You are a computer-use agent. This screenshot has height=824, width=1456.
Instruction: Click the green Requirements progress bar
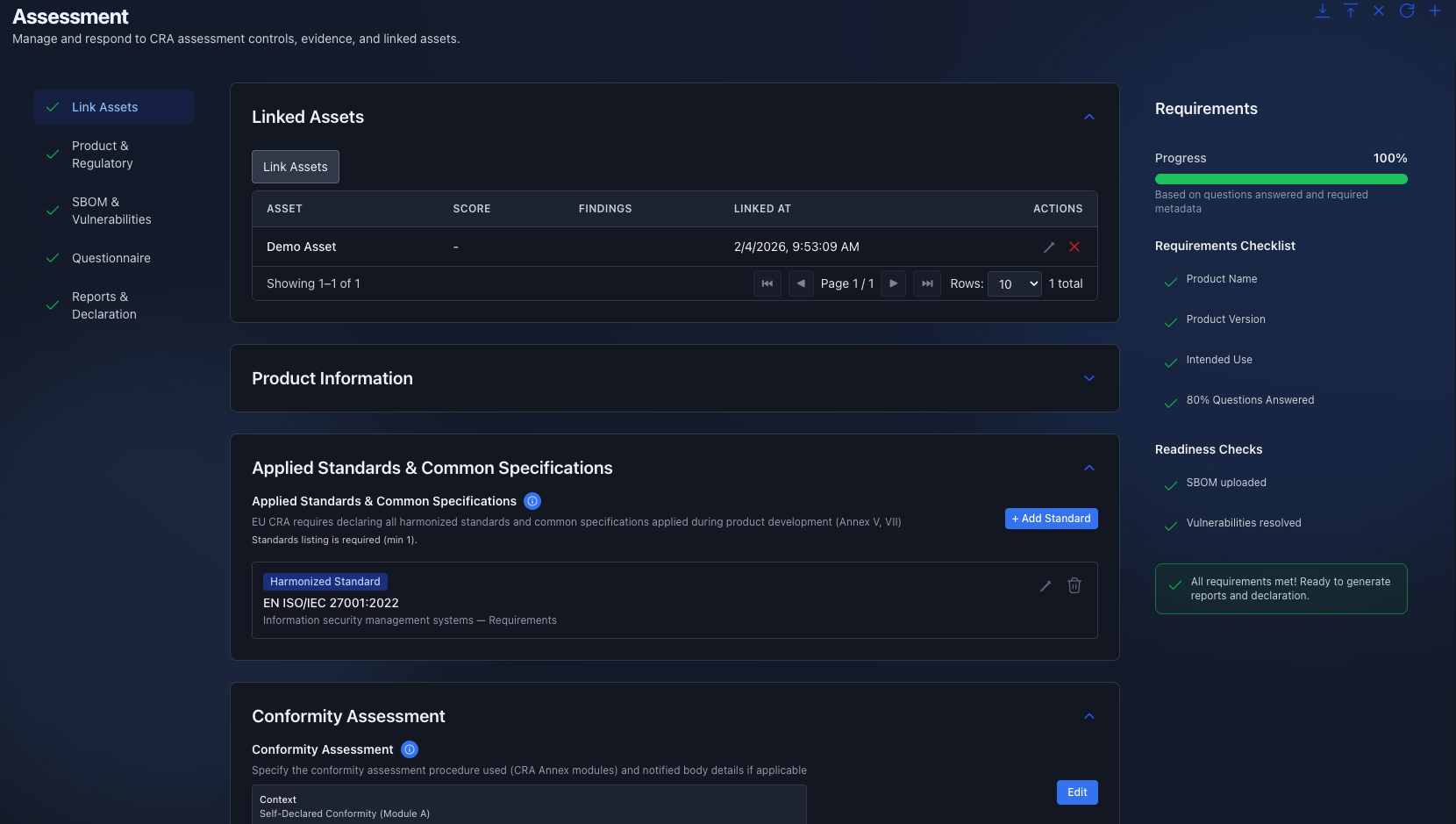coord(1281,178)
